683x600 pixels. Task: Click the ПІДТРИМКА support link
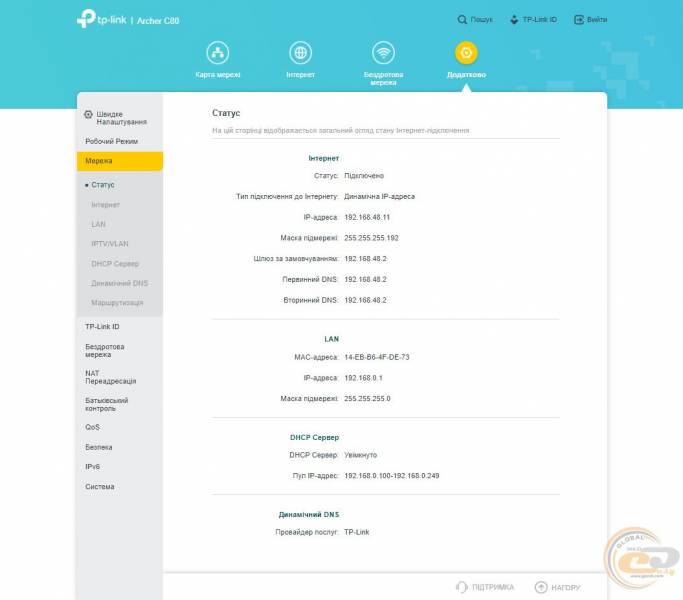click(x=493, y=587)
